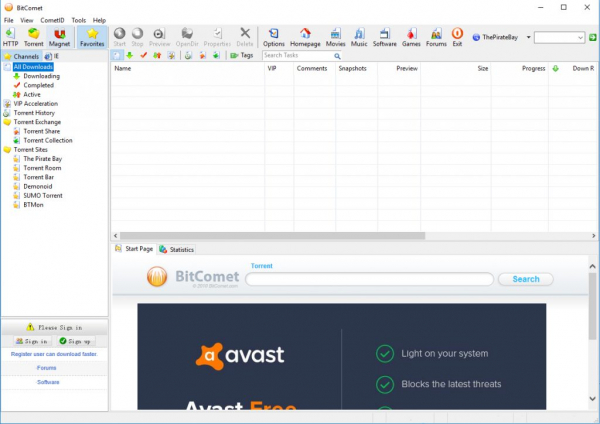The height and width of the screenshot is (424, 600).
Task: Click the start page vertical scrollbar thumb
Action: (x=592, y=306)
